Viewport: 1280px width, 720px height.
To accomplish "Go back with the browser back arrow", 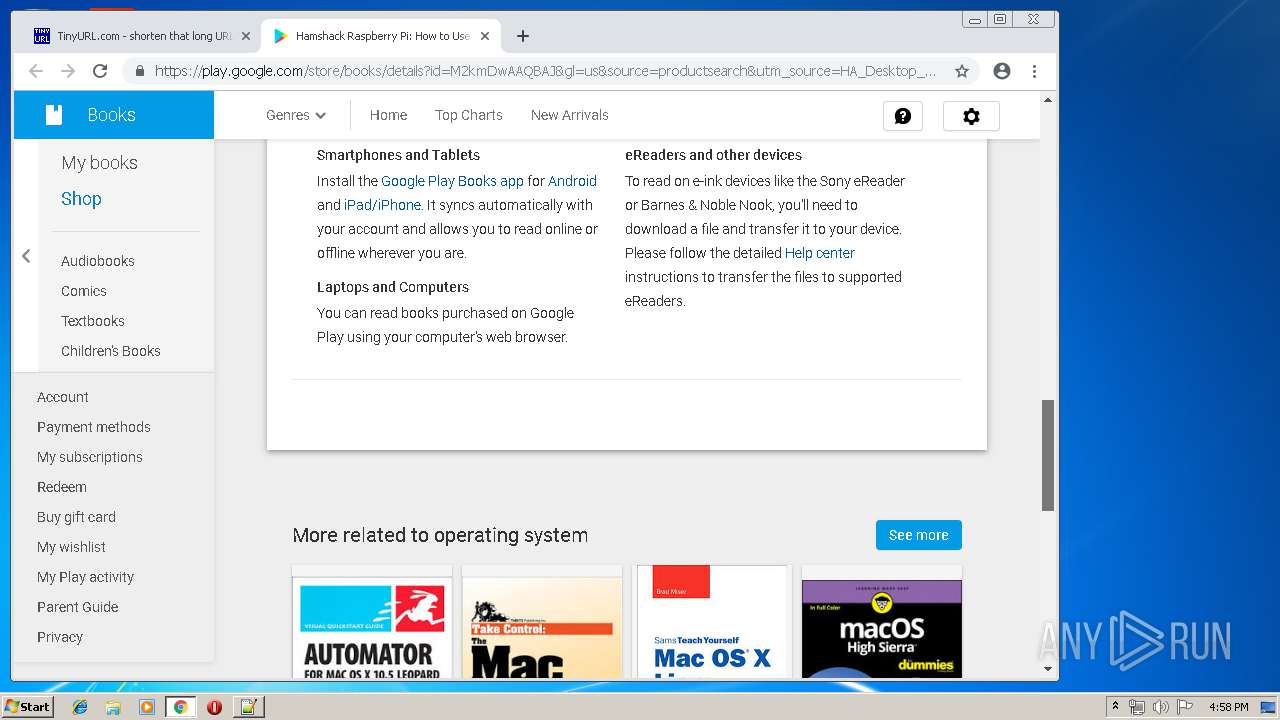I will tap(36, 71).
